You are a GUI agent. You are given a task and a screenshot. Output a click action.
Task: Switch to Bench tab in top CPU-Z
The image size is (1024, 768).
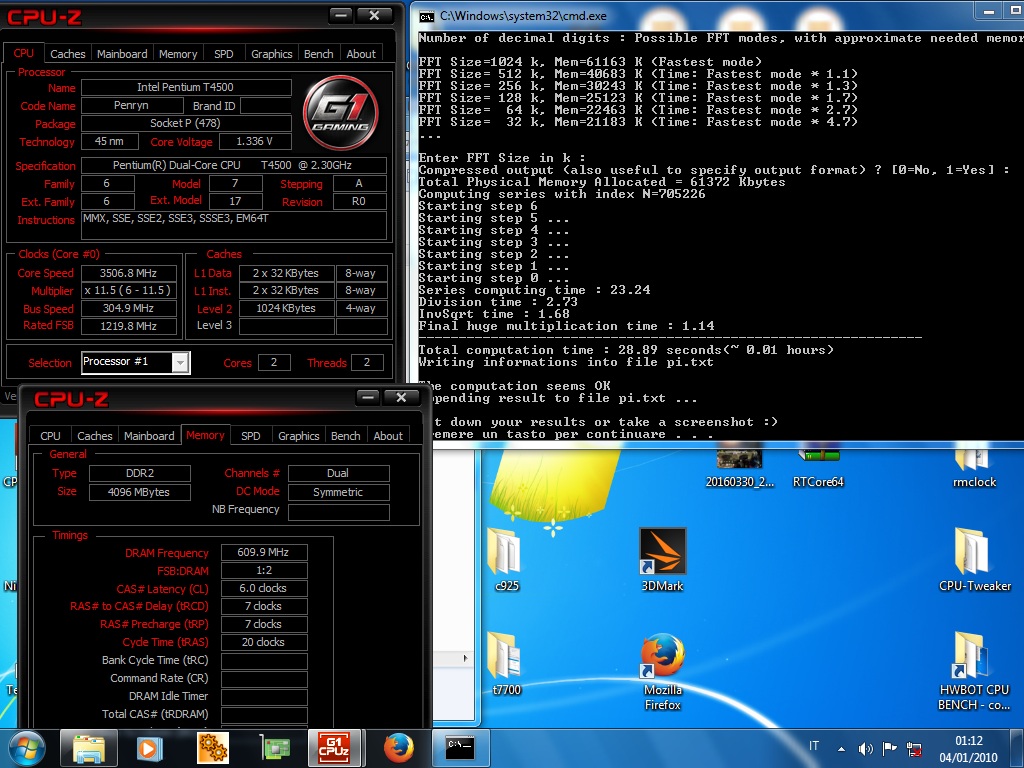[x=319, y=54]
